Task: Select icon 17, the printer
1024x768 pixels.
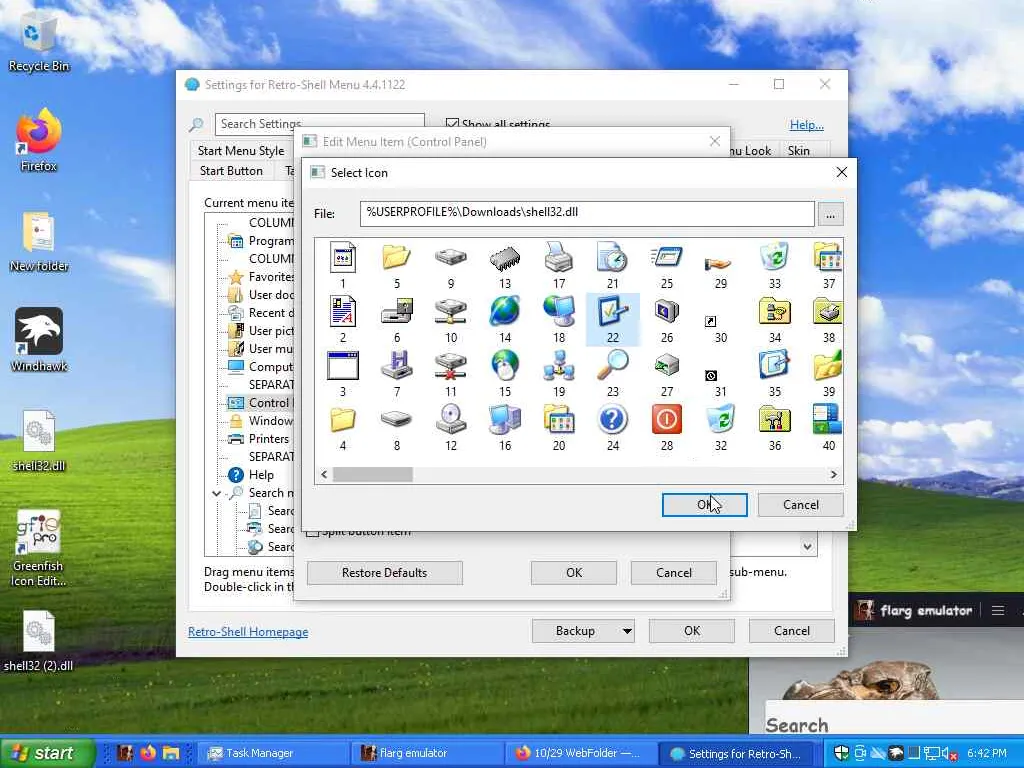Action: pos(559,258)
